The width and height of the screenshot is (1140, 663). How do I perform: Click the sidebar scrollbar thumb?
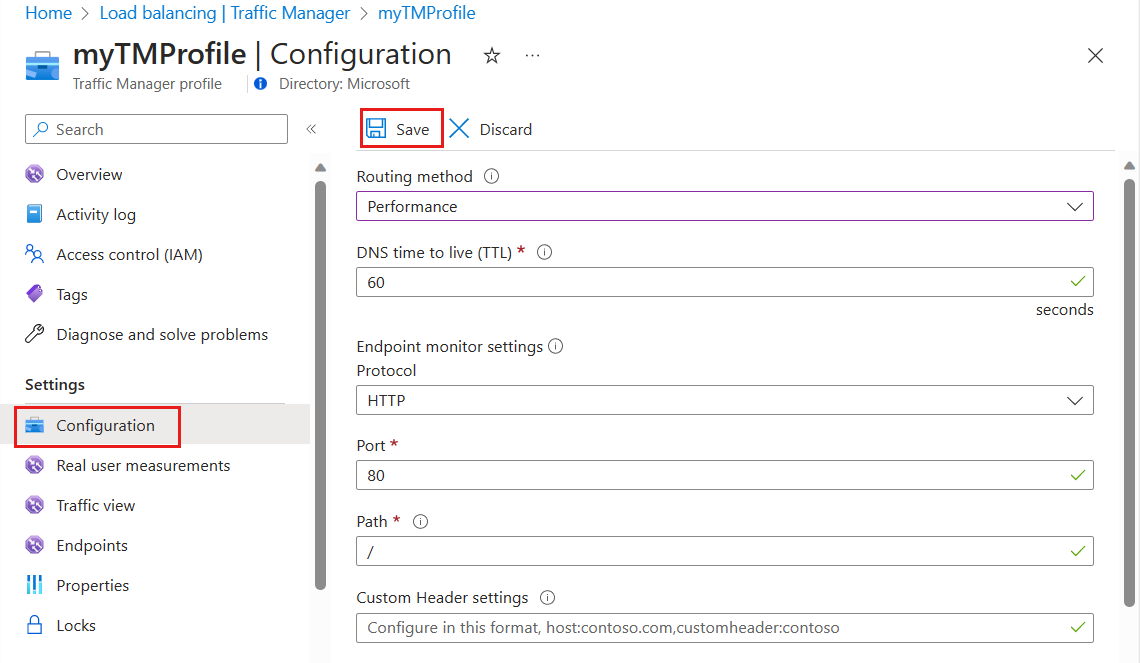pos(320,385)
